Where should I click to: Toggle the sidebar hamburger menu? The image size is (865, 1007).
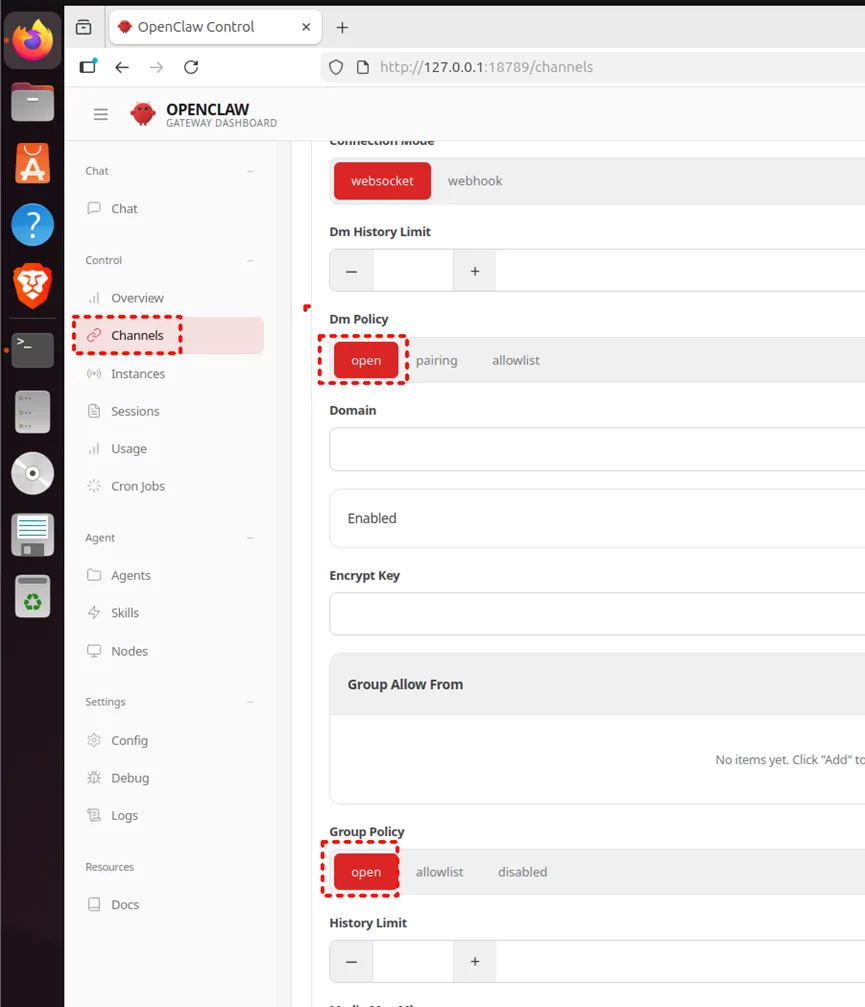pyautogui.click(x=101, y=114)
